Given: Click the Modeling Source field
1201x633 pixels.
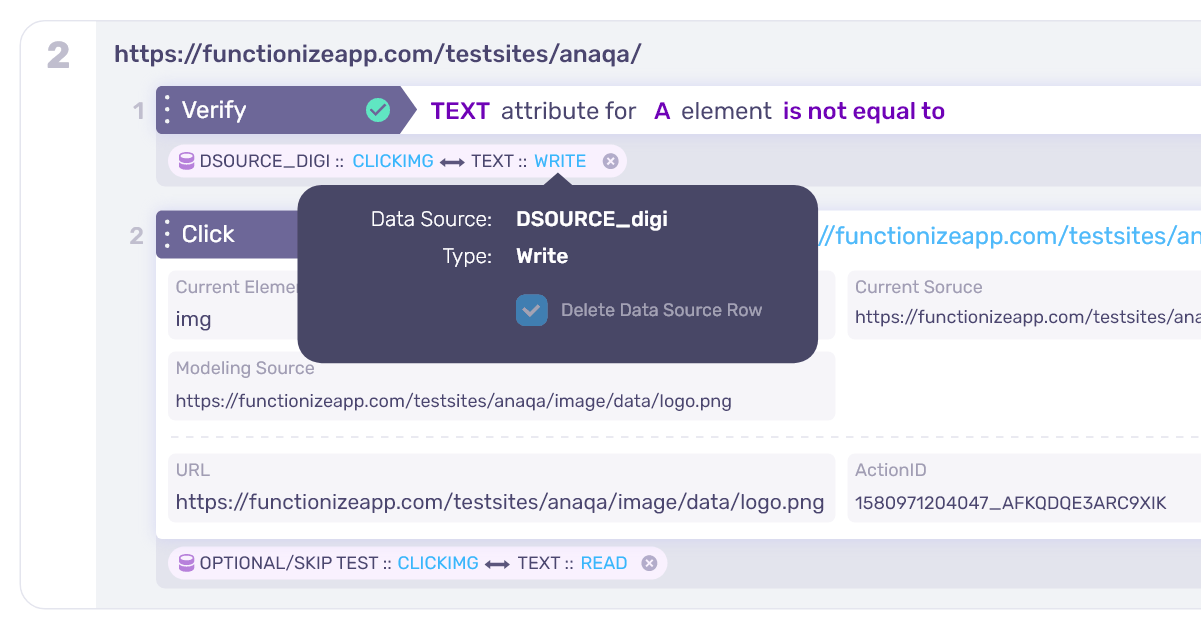Looking at the screenshot, I should click(x=500, y=401).
